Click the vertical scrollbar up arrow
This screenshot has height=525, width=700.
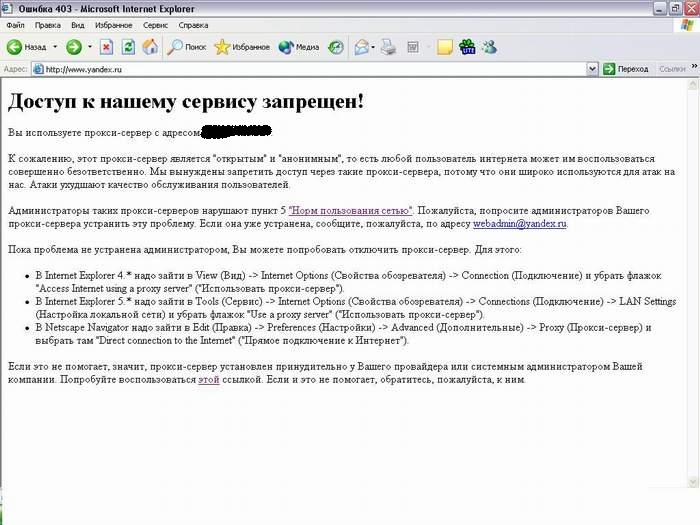point(693,83)
